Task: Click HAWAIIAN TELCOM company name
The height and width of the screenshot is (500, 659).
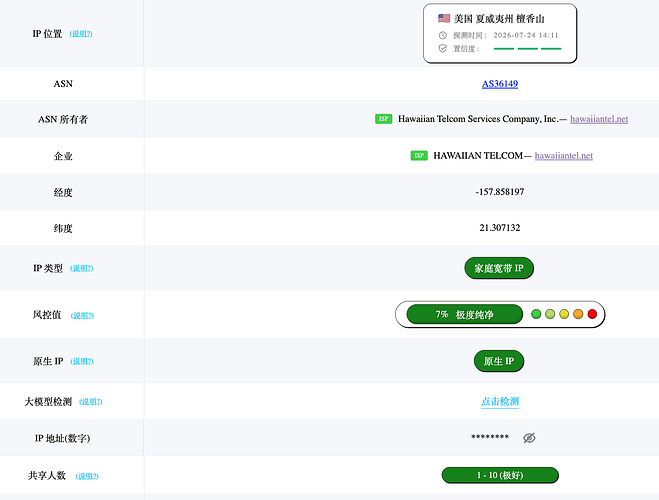Action: [x=478, y=155]
